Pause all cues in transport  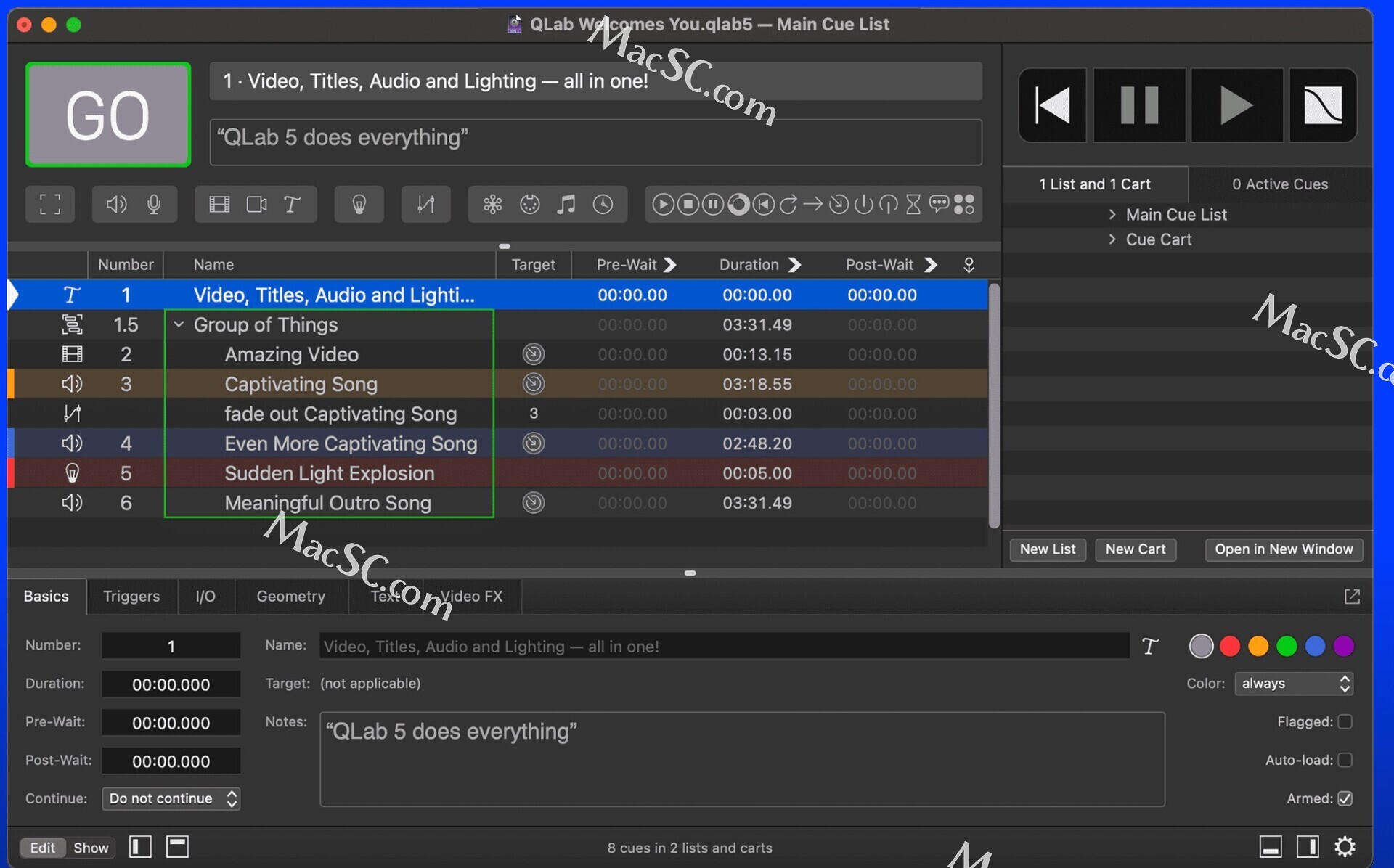1139,105
